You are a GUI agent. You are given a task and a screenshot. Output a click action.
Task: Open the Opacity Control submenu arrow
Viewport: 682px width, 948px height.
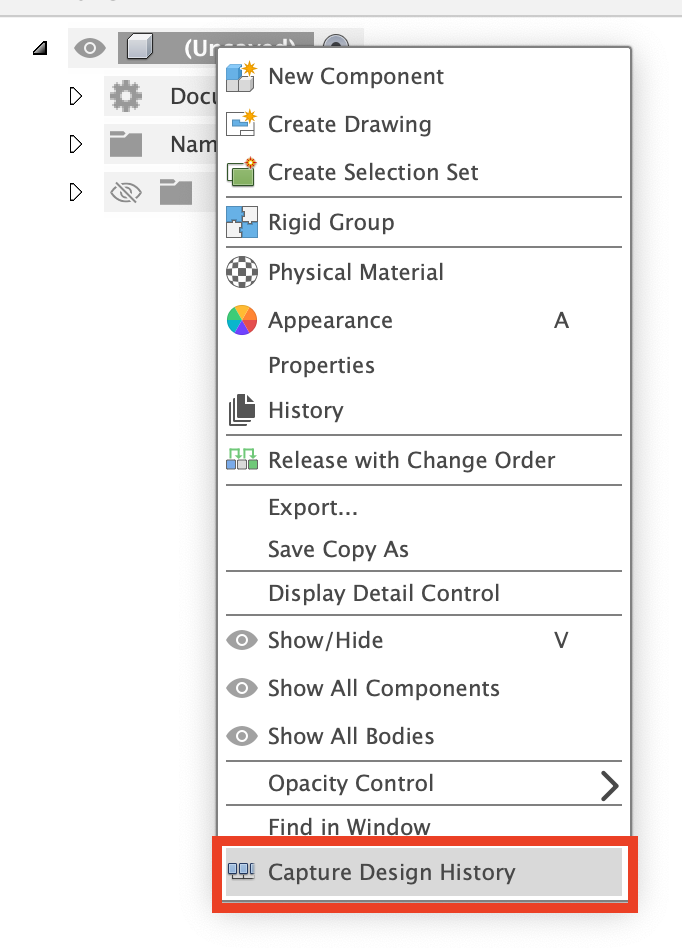(x=609, y=785)
